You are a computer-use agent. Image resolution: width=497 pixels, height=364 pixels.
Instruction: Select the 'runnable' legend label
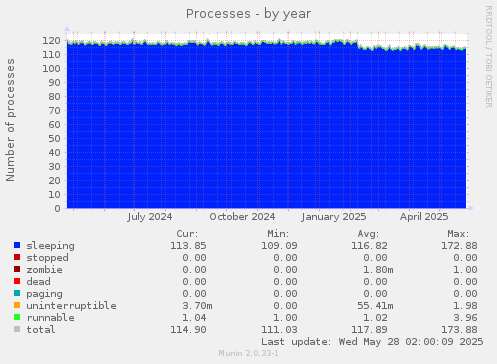click(50, 318)
